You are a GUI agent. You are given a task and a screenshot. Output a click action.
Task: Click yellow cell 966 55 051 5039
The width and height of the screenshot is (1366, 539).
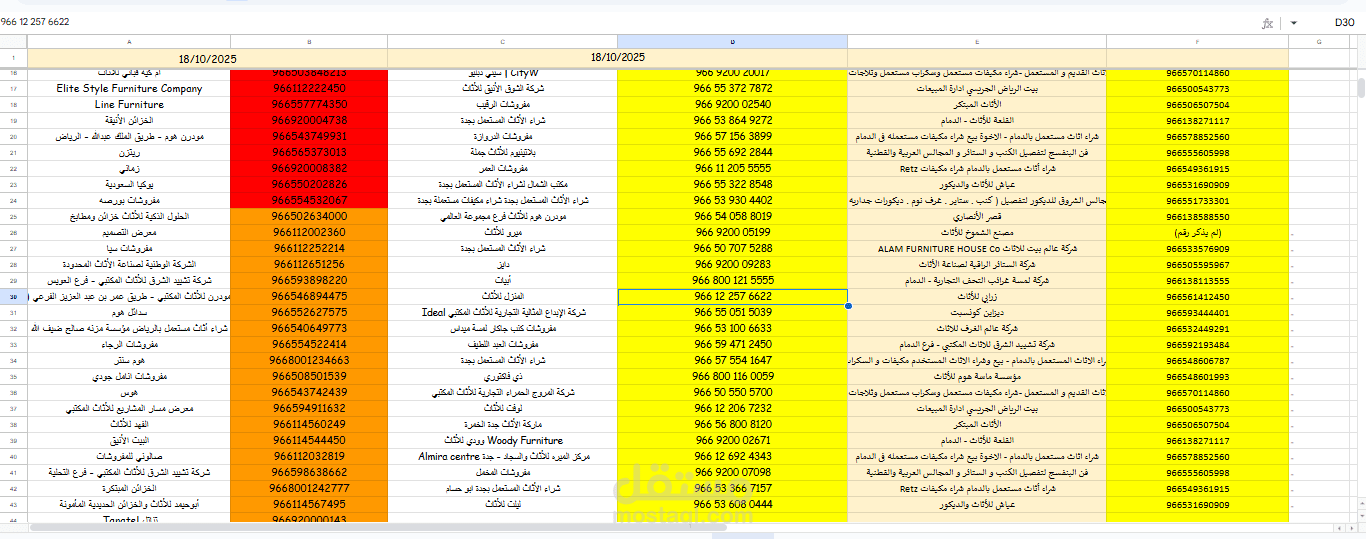pyautogui.click(x=733, y=313)
